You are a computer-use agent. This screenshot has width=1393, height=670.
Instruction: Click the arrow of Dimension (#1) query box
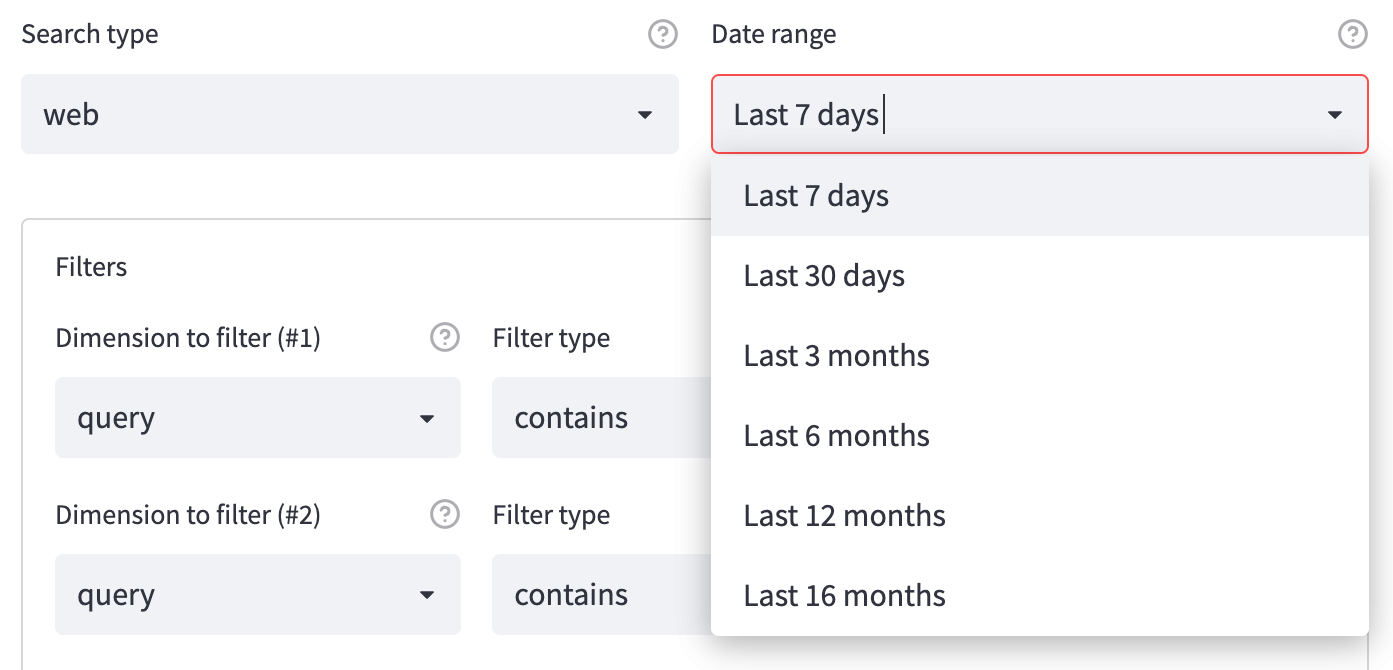(x=427, y=418)
